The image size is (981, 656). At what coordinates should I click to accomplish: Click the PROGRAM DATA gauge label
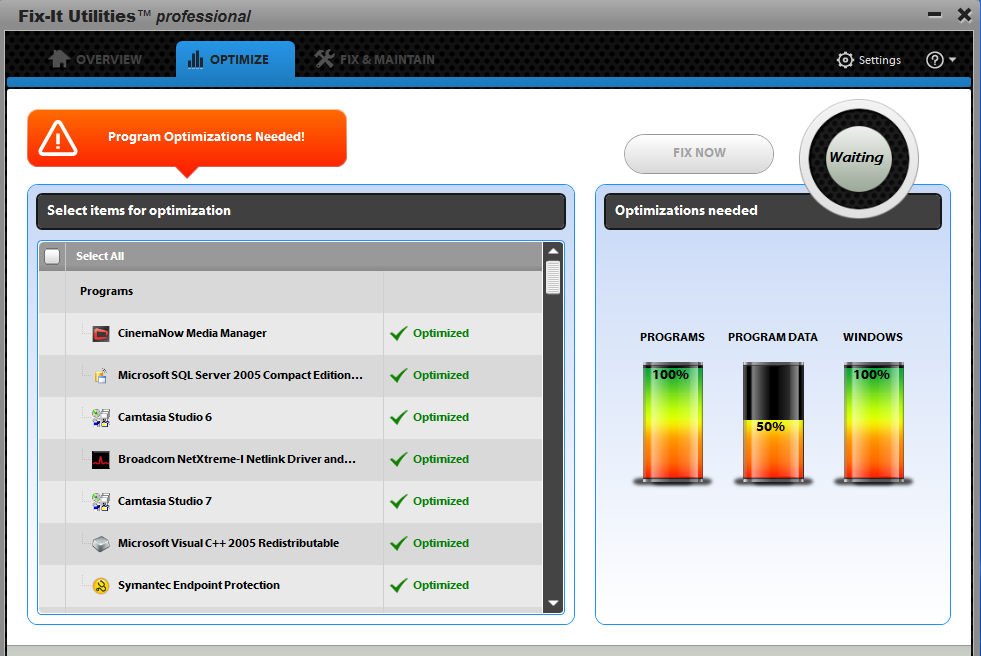(773, 337)
